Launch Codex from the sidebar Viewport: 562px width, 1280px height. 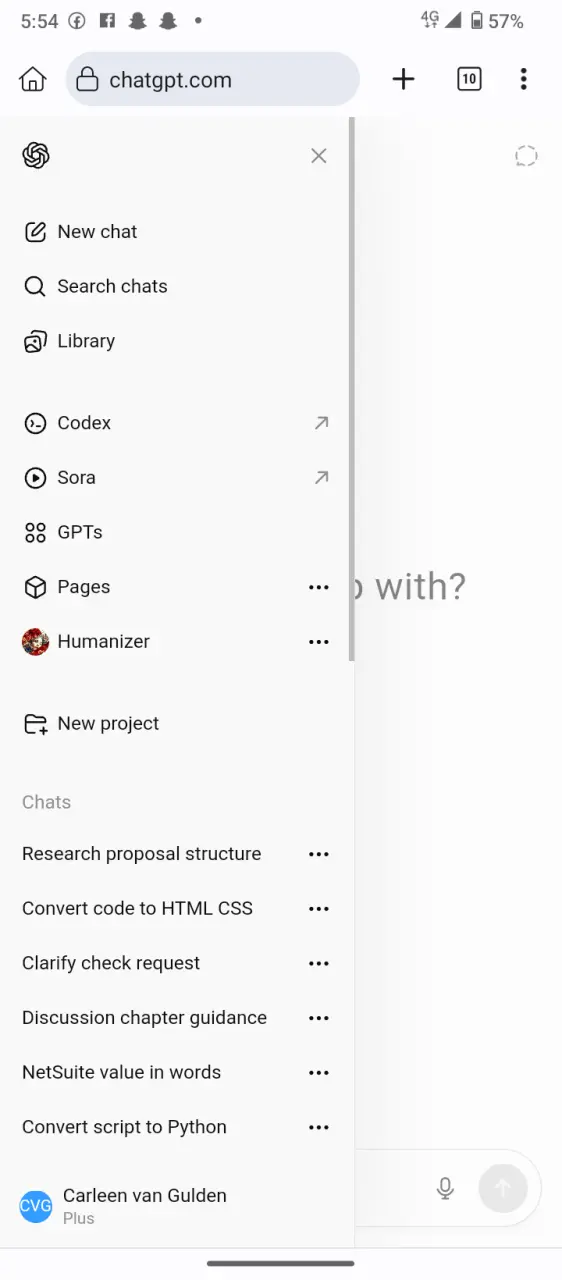click(x=176, y=423)
